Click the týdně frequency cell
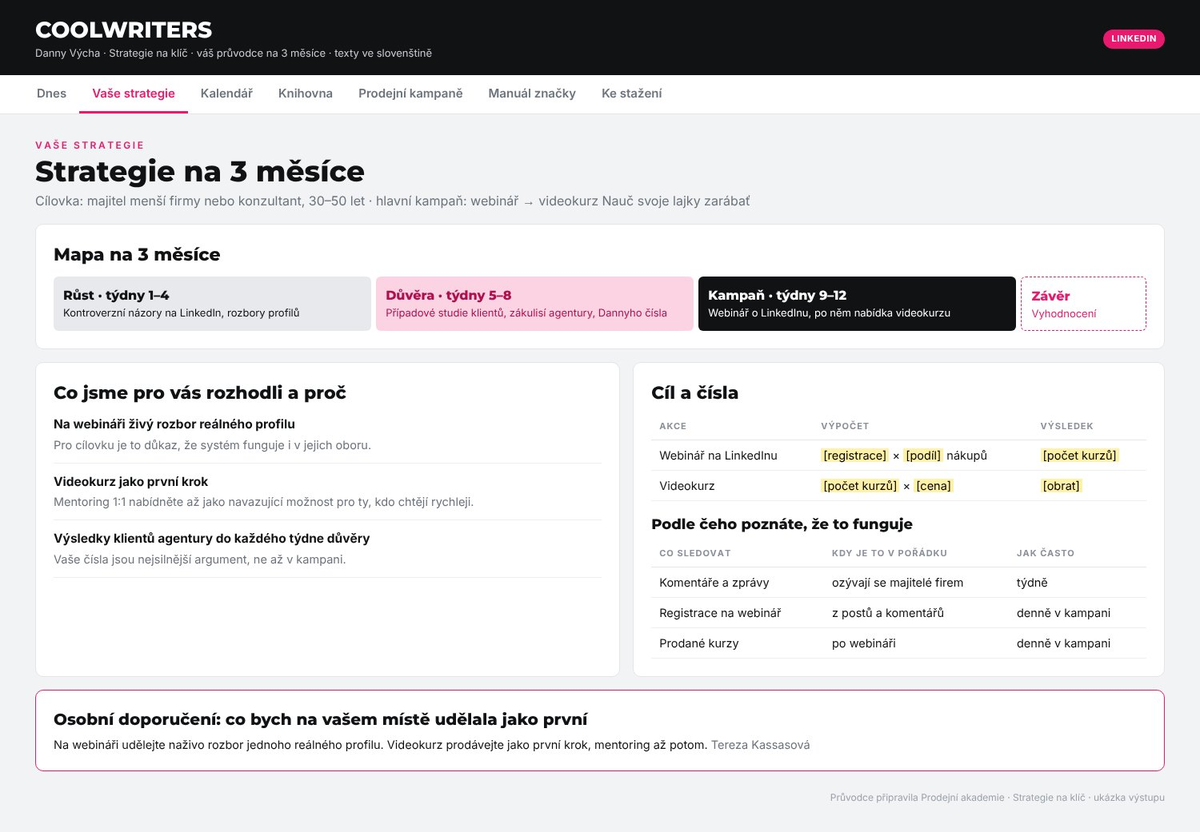This screenshot has width=1200, height=832. click(x=1032, y=582)
